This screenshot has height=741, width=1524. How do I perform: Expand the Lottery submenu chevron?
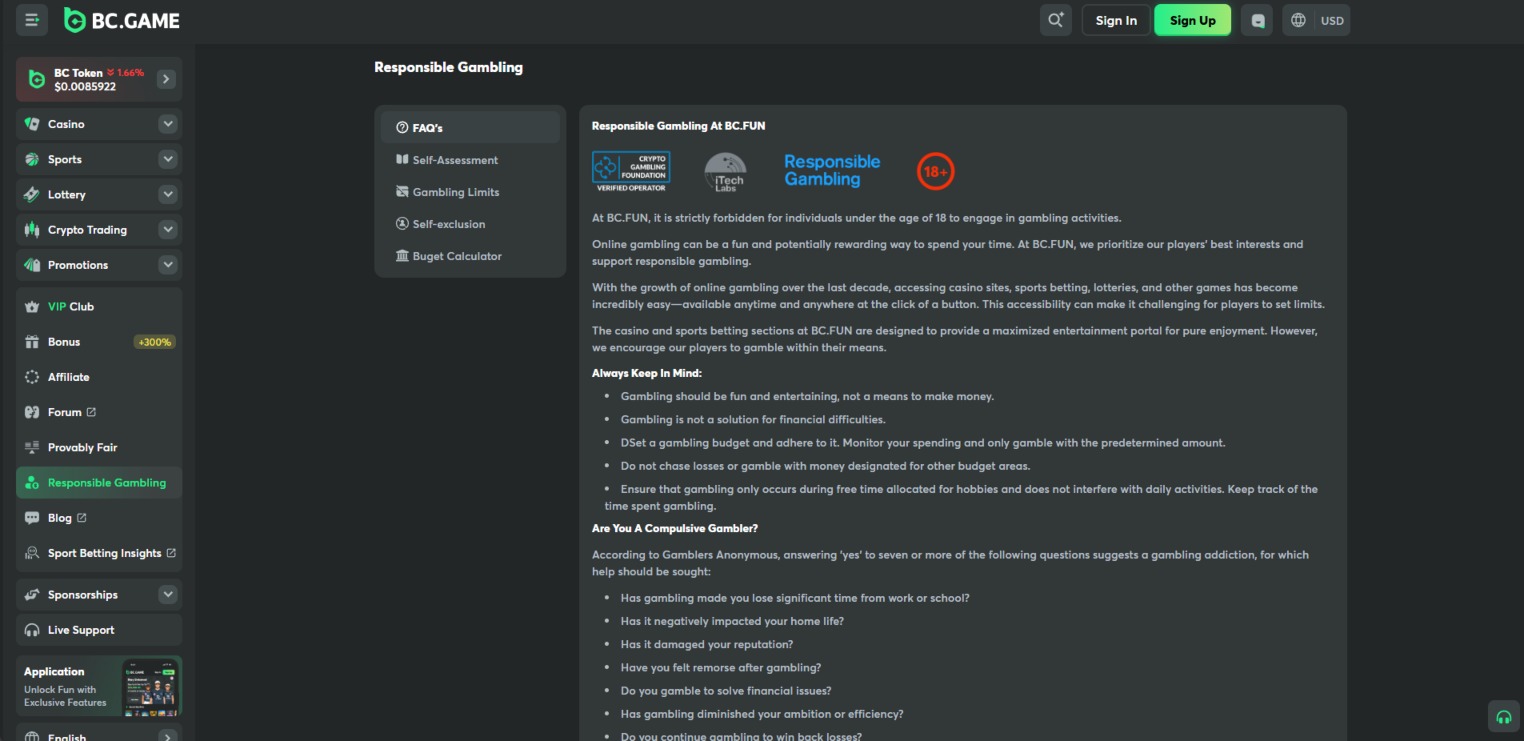(x=168, y=194)
